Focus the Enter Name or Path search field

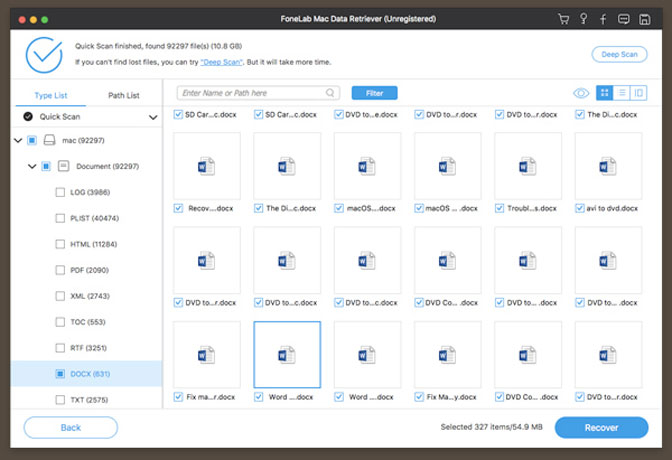pos(258,93)
